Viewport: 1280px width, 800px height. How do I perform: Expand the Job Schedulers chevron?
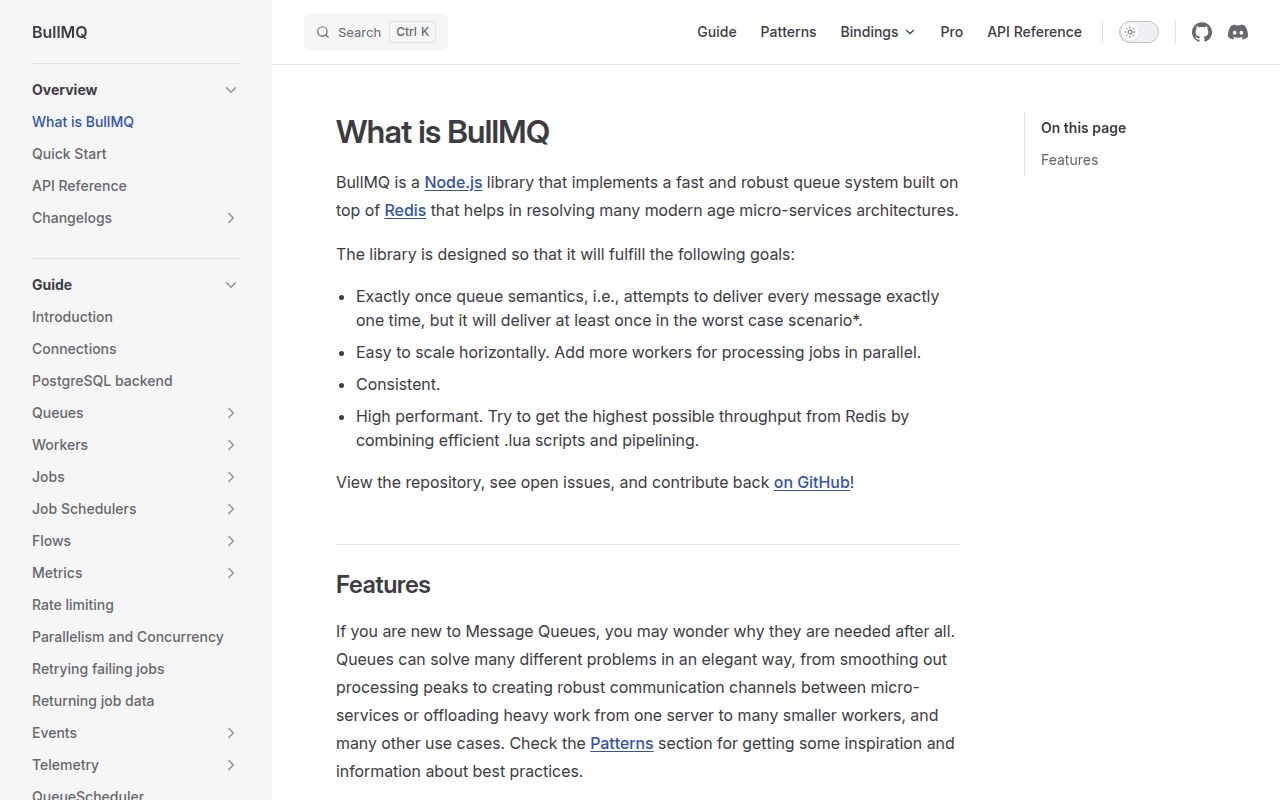click(231, 509)
